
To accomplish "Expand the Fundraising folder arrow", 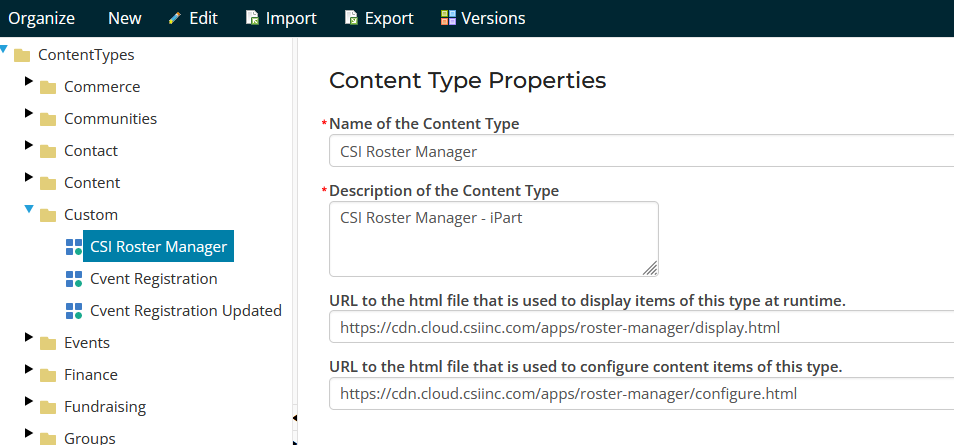I will coord(29,401).
